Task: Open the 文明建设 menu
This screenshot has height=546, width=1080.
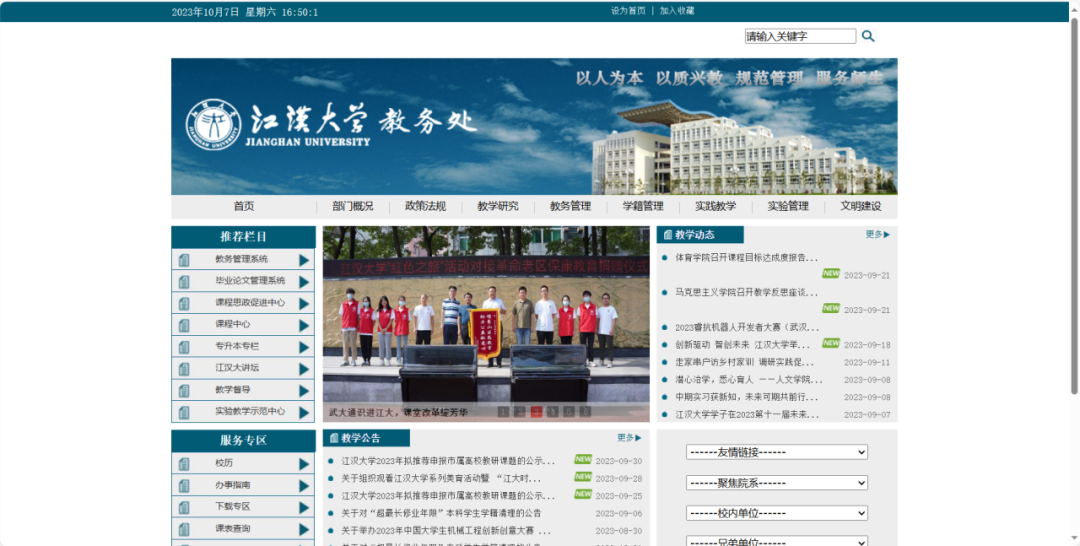Action: pyautogui.click(x=861, y=206)
